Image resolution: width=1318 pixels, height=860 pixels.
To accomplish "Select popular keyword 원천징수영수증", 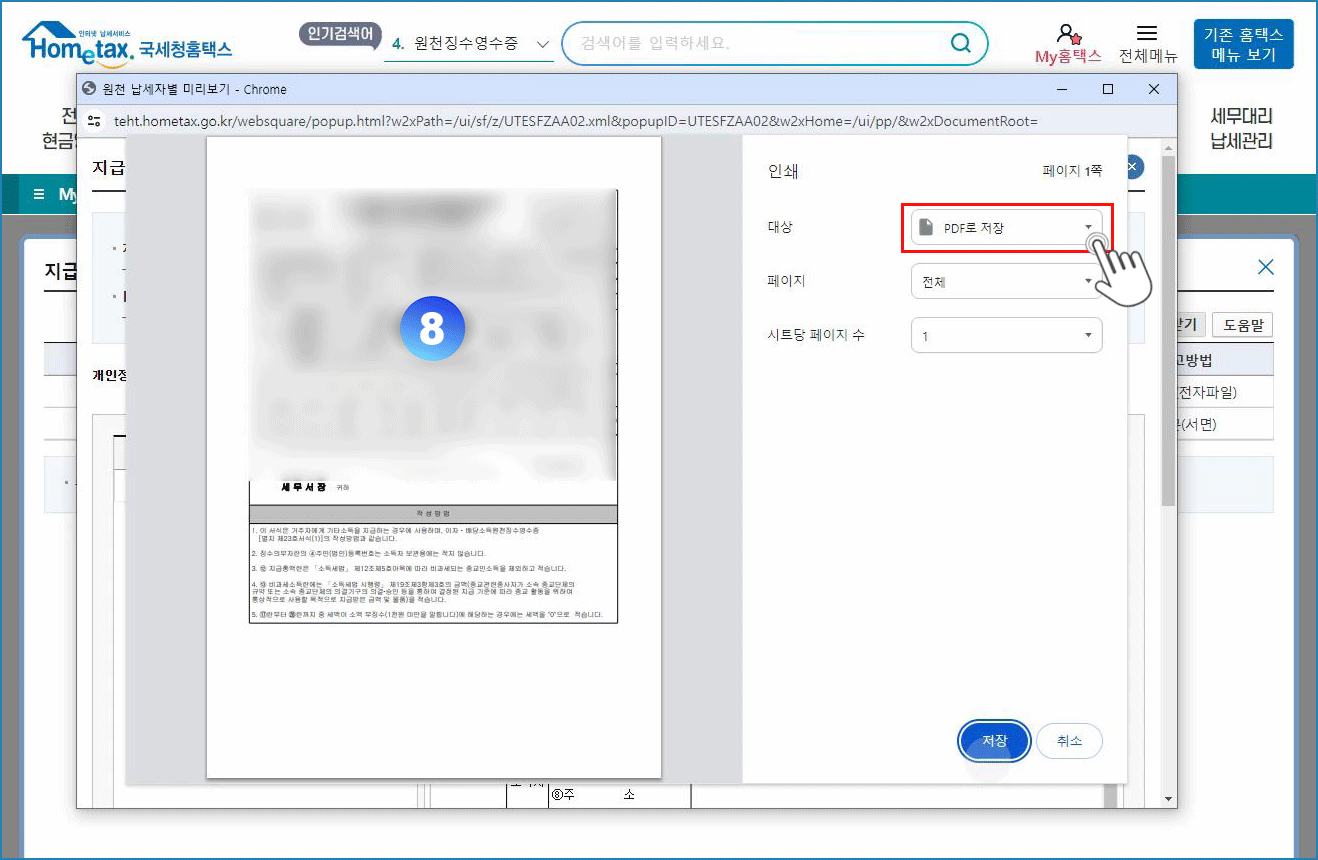I will tap(466, 44).
